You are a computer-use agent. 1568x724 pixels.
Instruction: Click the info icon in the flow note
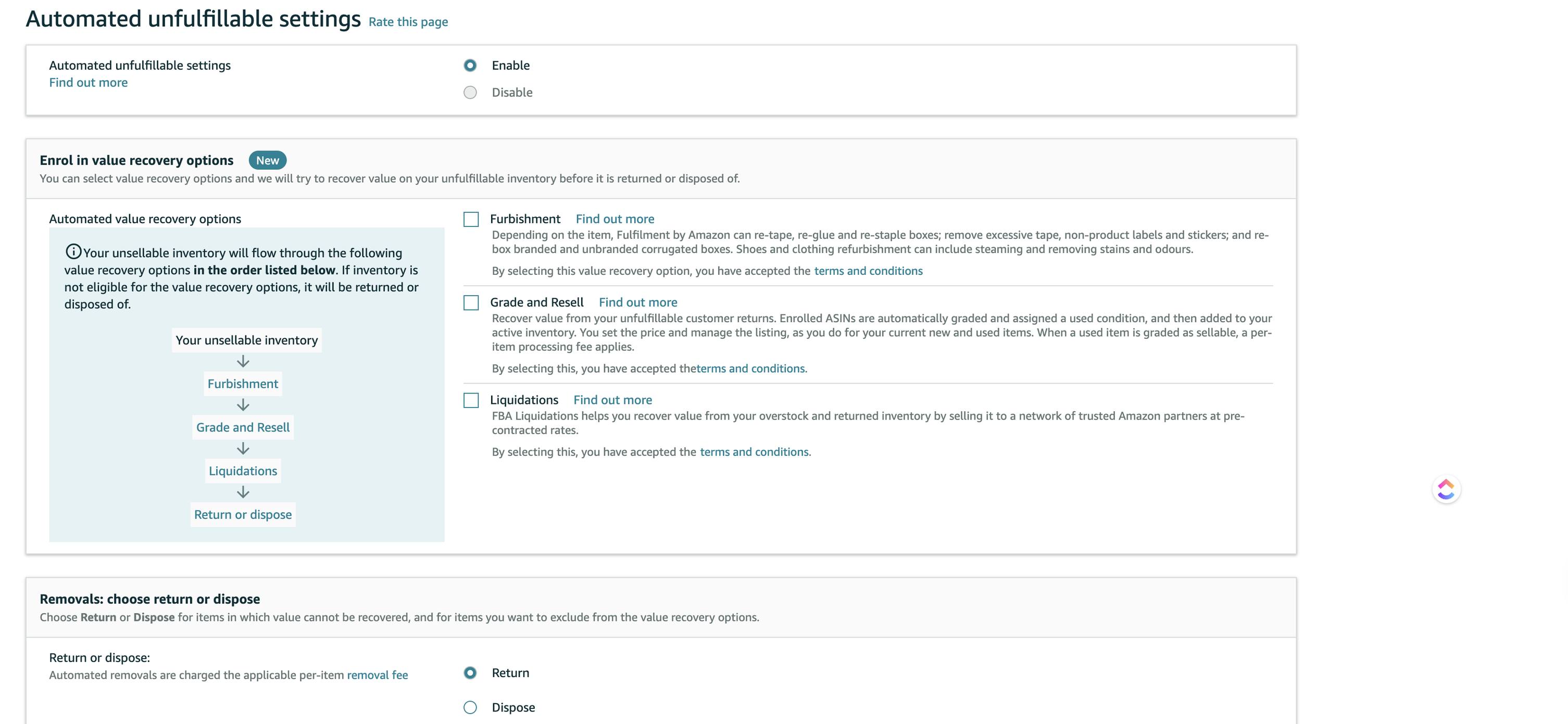point(73,251)
